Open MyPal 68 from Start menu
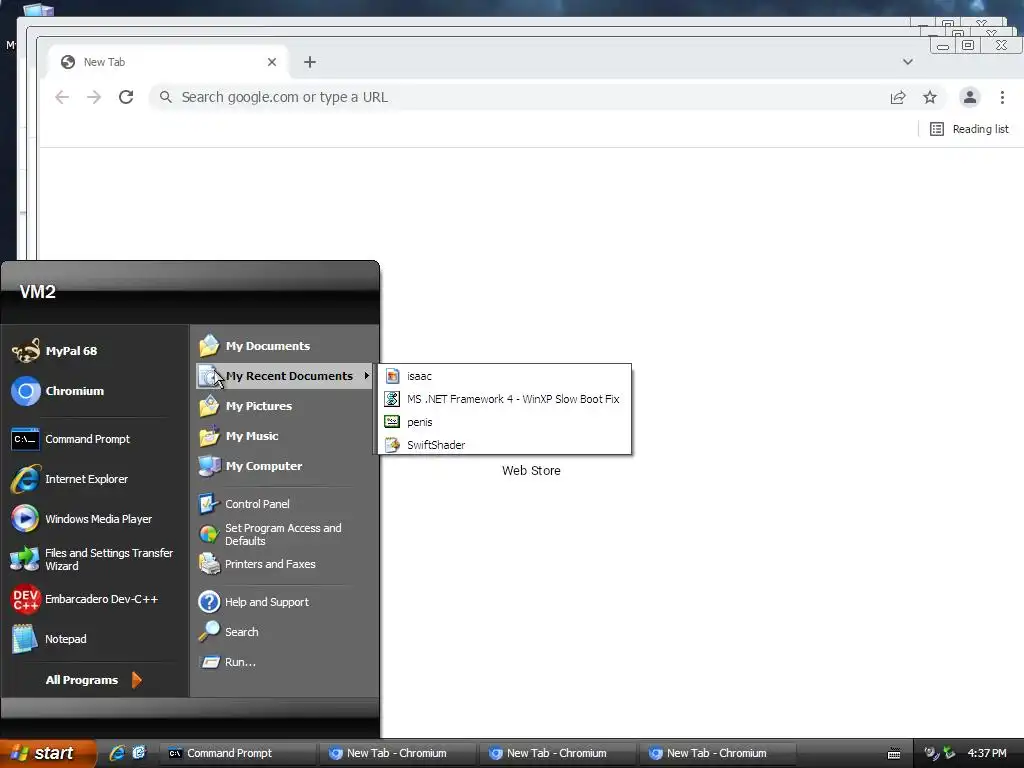Screen dimensions: 1024x768 tap(56, 351)
